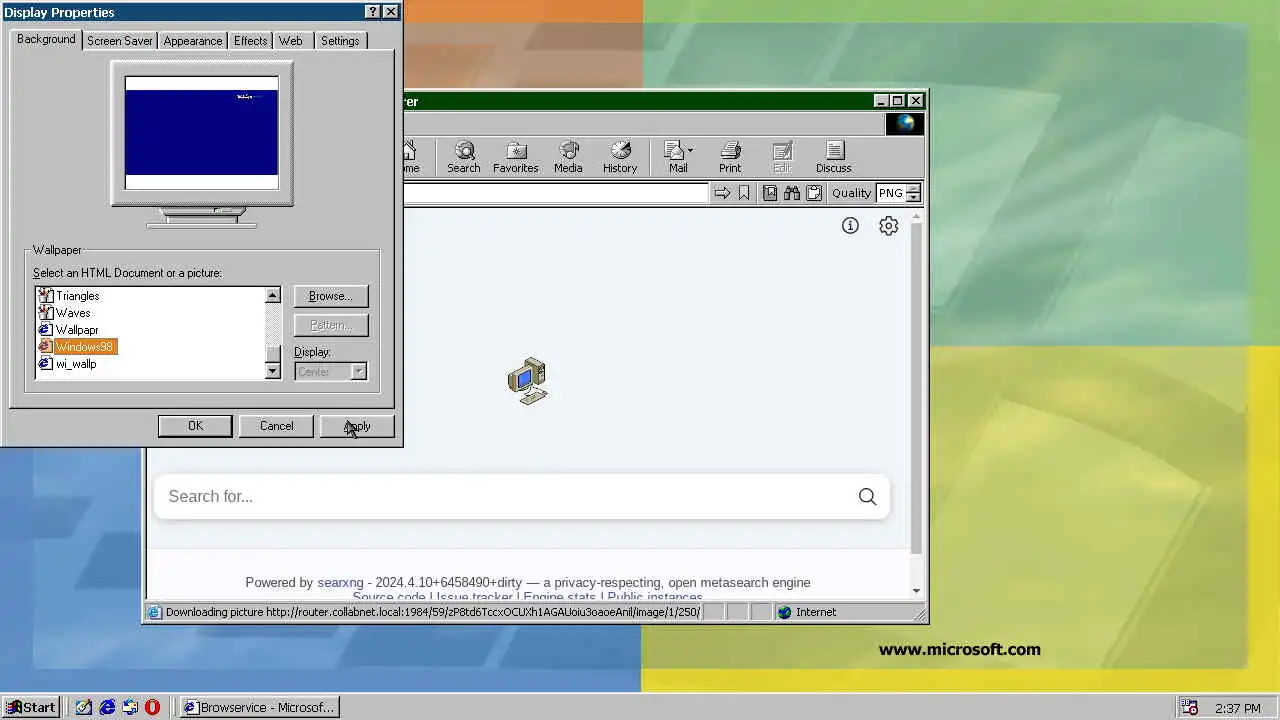Switch to the Screen Saver tab
This screenshot has width=1280, height=720.
(x=119, y=41)
